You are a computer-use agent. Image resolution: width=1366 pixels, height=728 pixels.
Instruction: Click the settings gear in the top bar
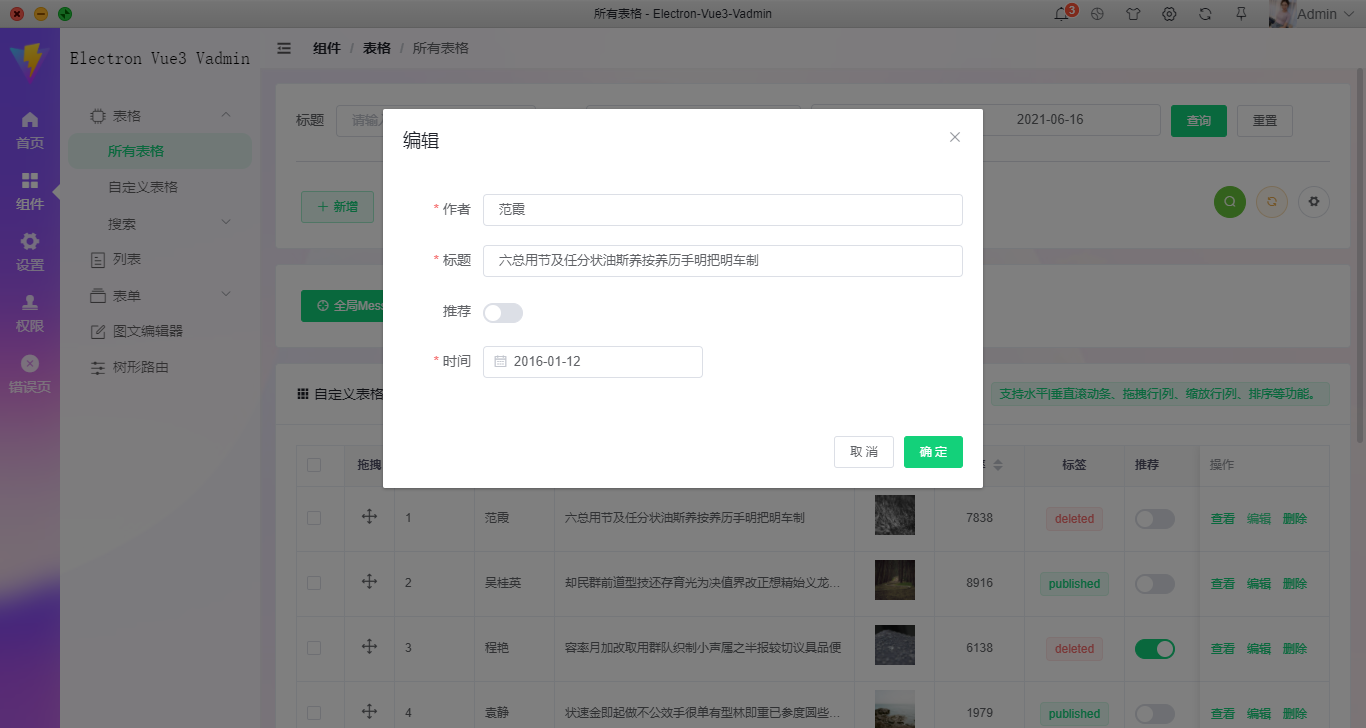[x=1168, y=14]
